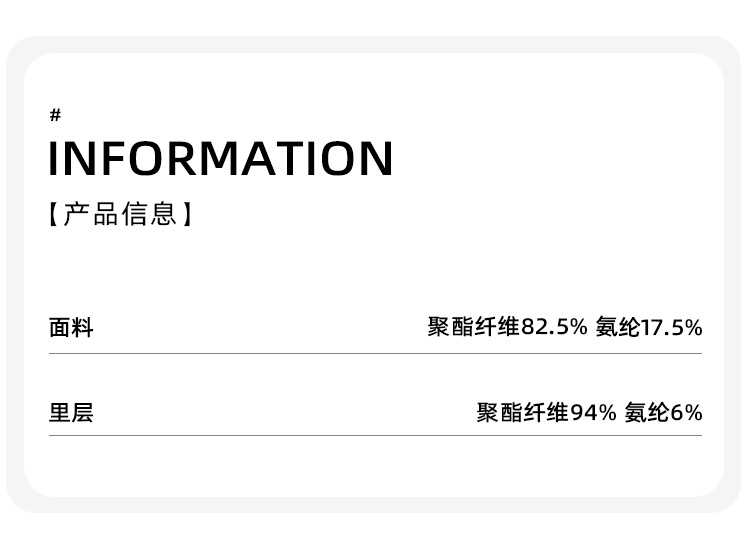Click the INFORMATION heading
This screenshot has width=750, height=549.
(x=221, y=159)
